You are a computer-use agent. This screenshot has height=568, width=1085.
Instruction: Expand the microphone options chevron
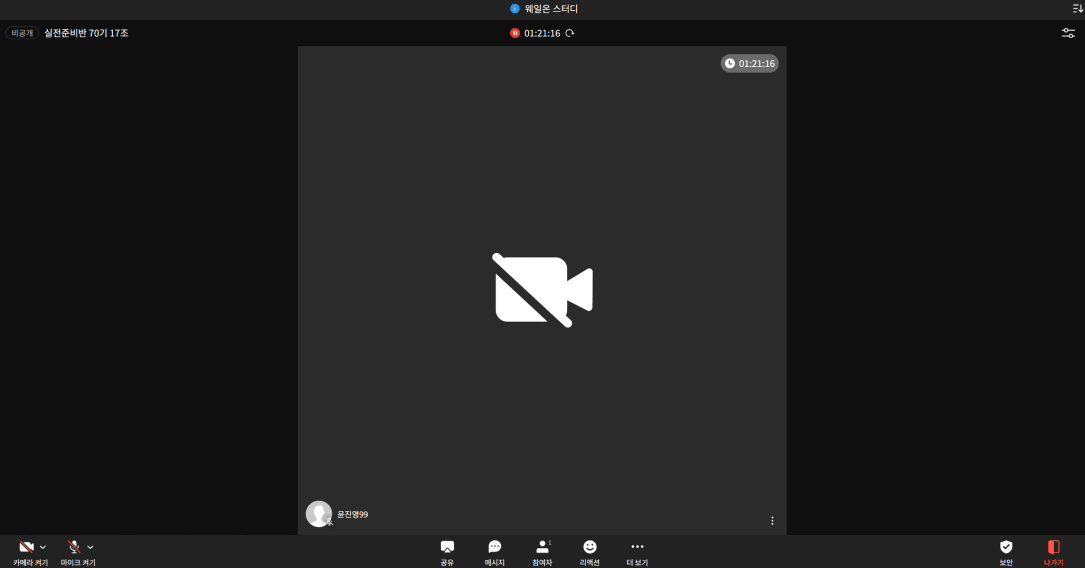point(90,547)
